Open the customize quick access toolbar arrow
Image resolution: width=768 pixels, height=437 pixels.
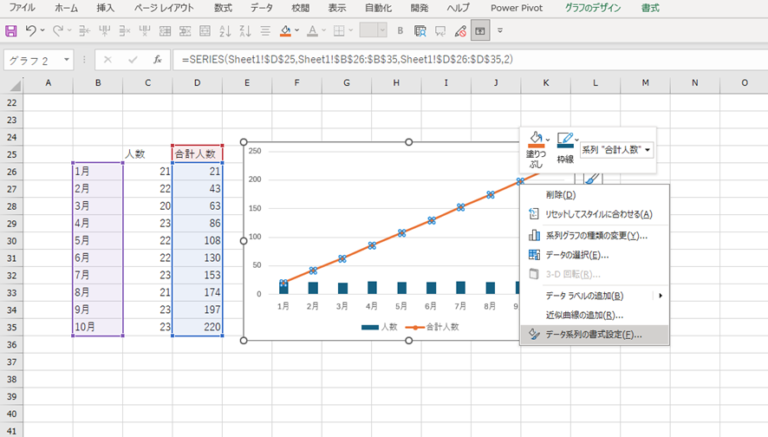pyautogui.click(x=500, y=31)
